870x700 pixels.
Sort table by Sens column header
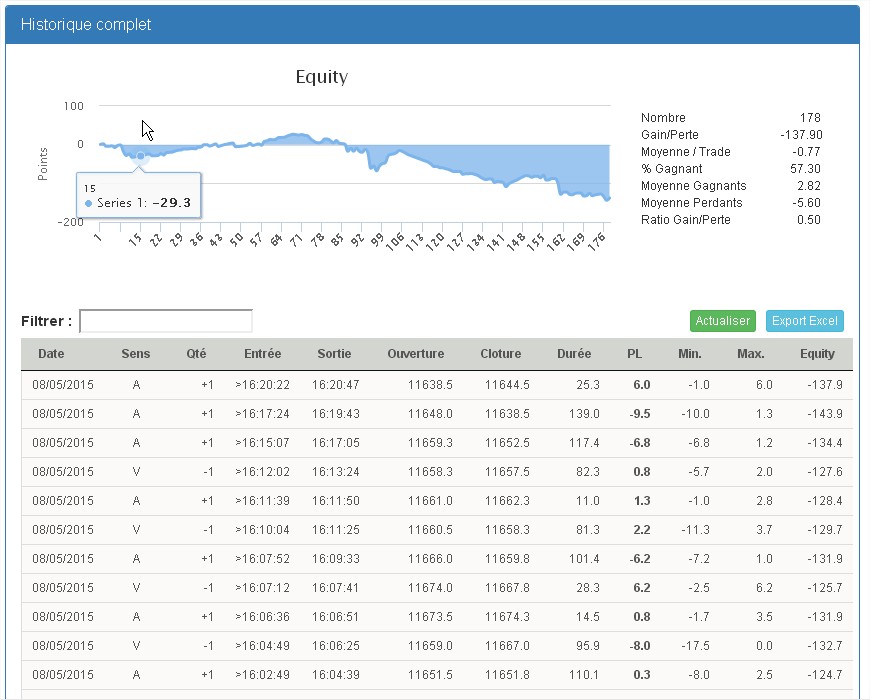click(136, 354)
